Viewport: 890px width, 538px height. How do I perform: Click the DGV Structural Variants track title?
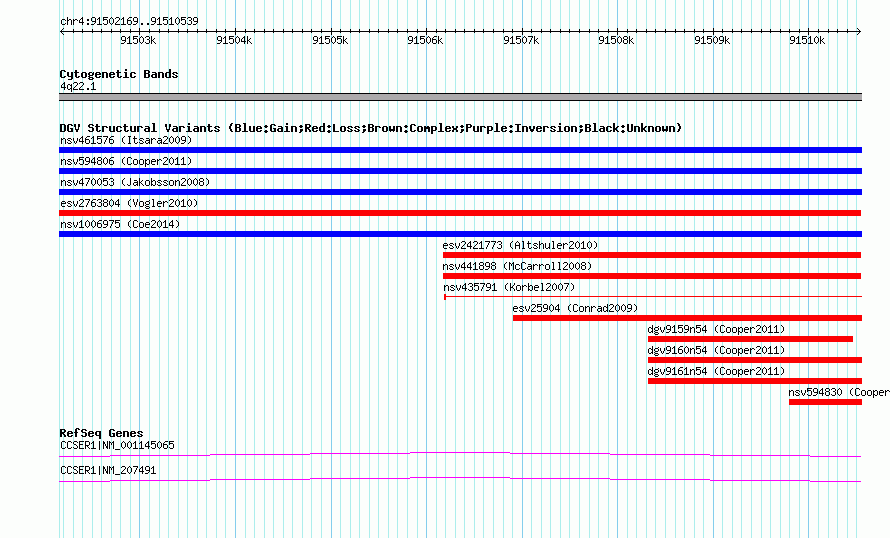coord(370,128)
